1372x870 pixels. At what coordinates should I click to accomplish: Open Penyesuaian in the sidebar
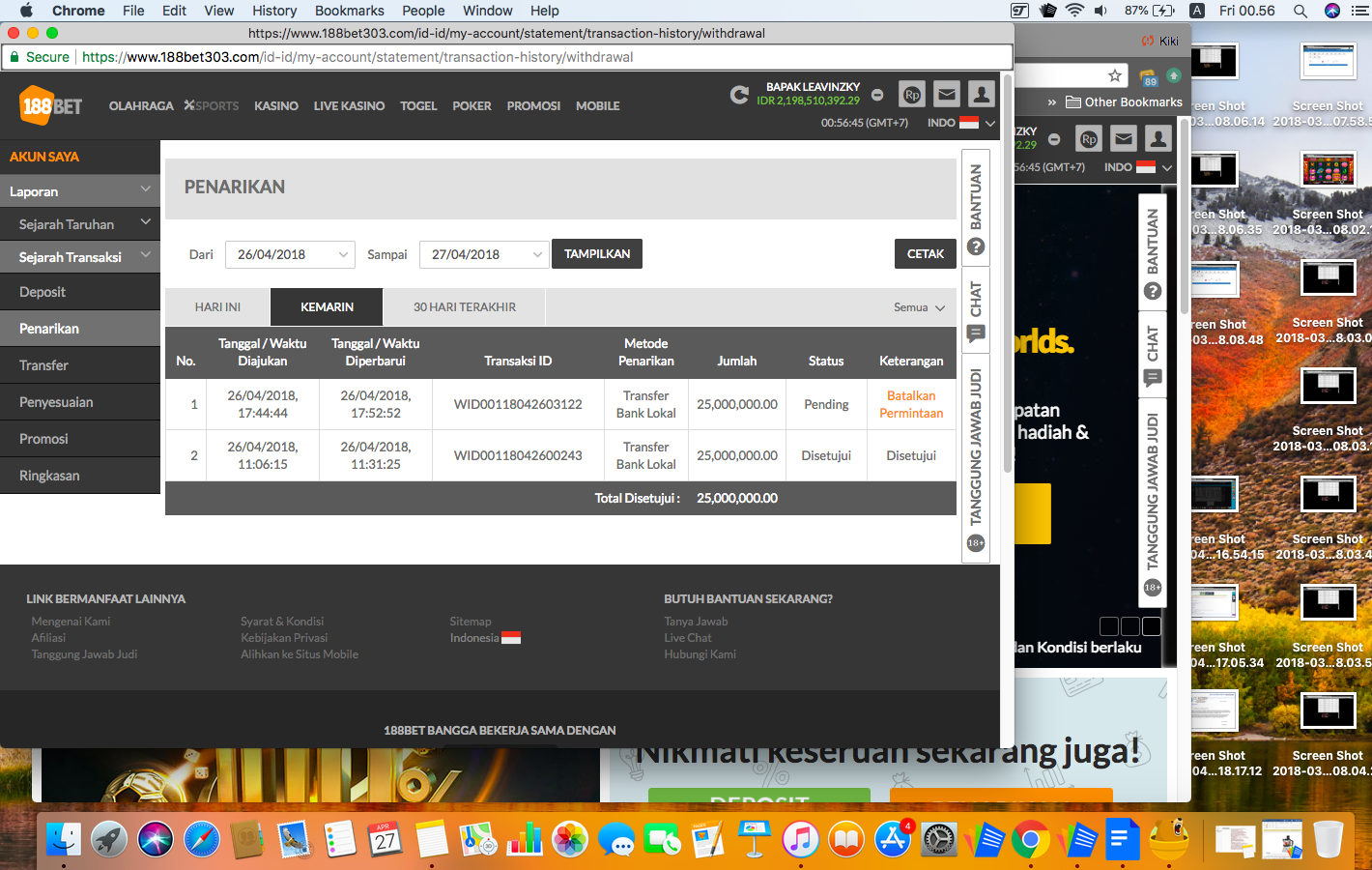80,402
